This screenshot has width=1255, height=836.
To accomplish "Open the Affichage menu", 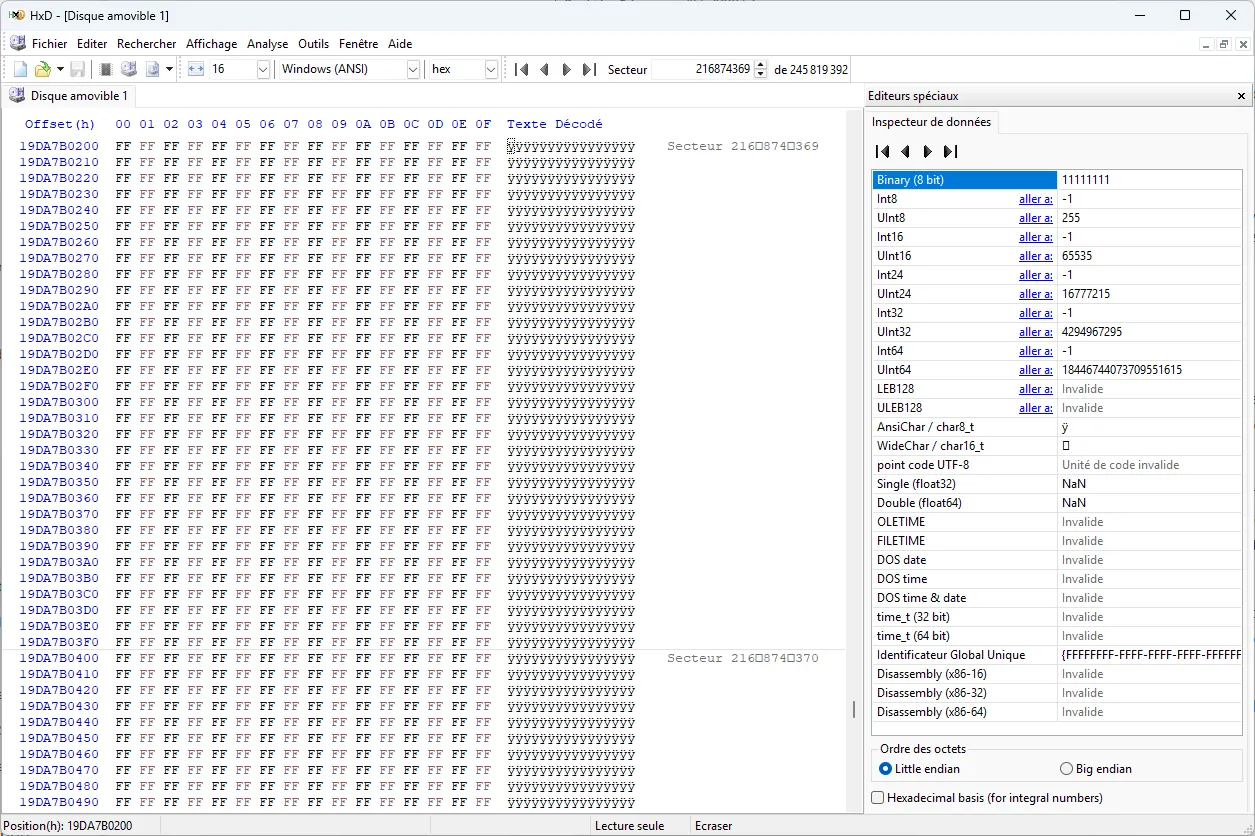I will [211, 44].
